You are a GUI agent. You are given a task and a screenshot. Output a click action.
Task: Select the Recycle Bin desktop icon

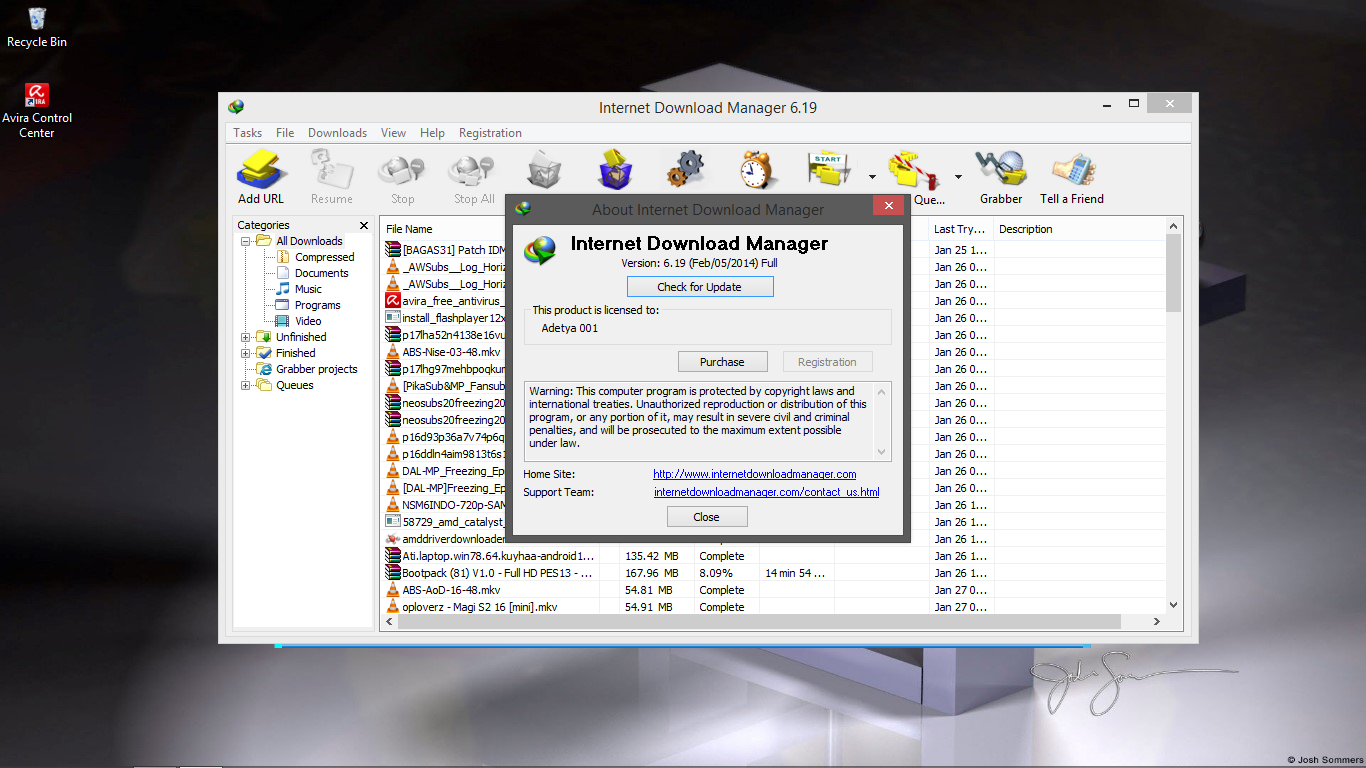[x=37, y=27]
